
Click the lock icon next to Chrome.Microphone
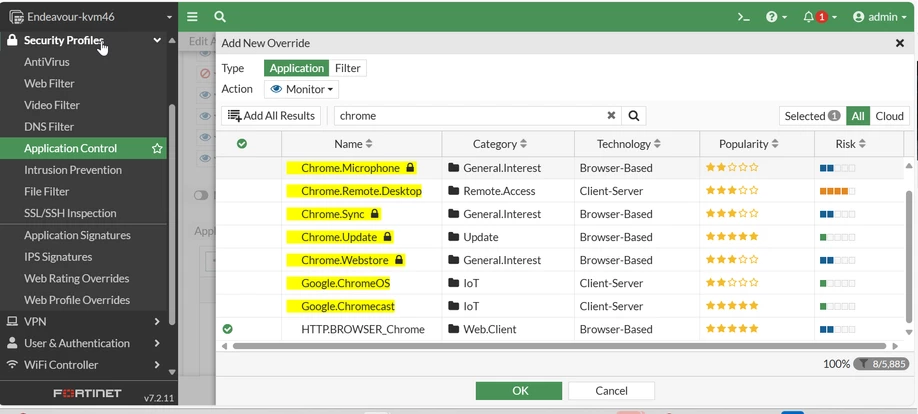coord(410,168)
